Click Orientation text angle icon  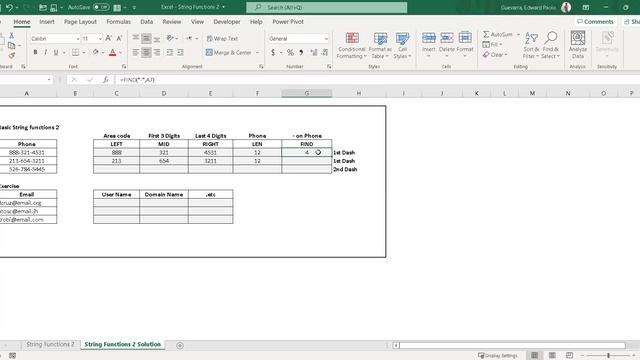coord(170,38)
